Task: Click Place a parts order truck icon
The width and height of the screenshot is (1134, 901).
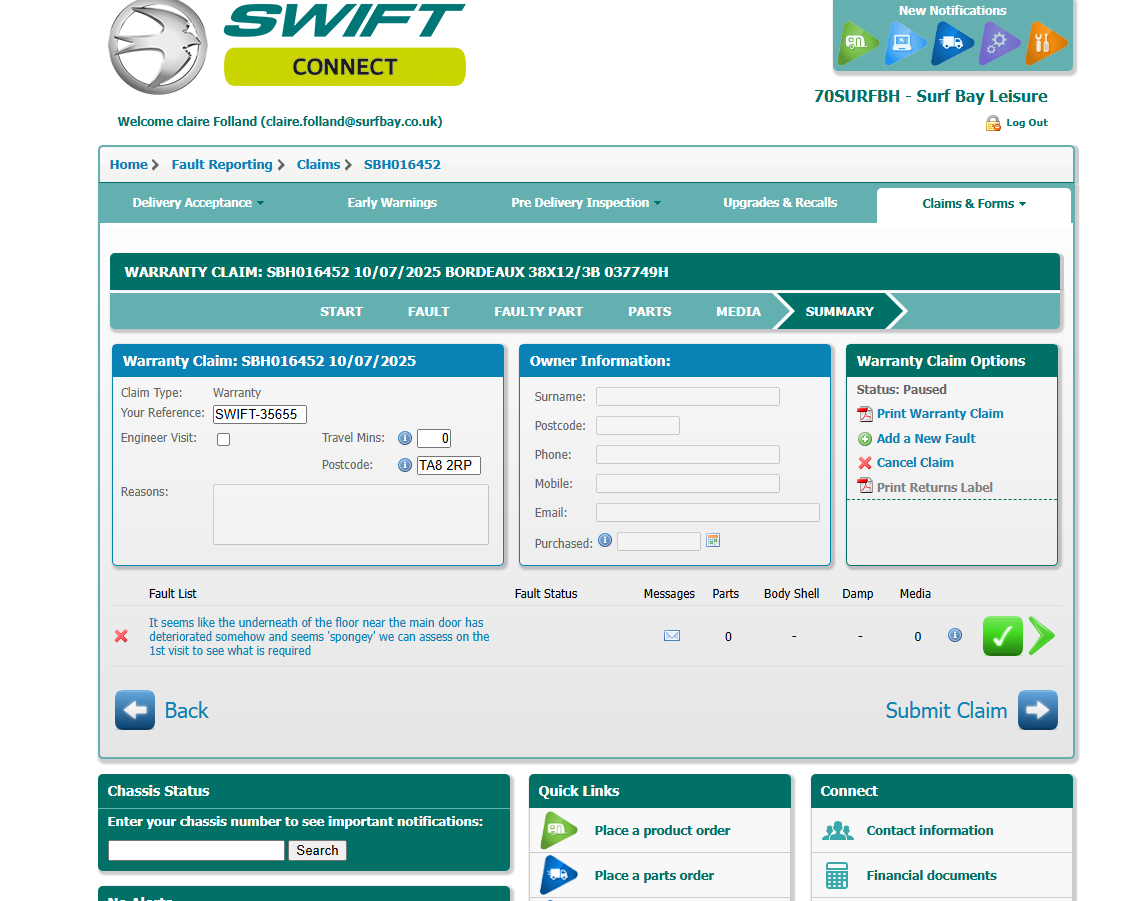Action: (558, 876)
